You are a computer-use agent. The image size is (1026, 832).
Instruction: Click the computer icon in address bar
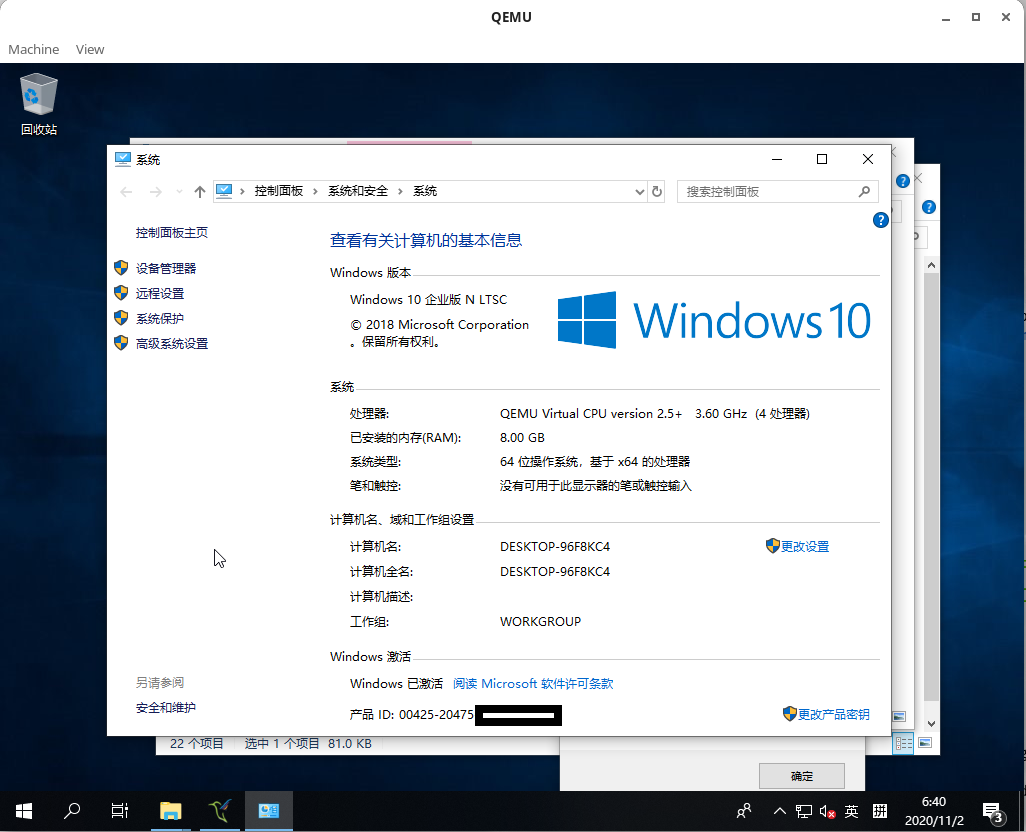(x=224, y=191)
